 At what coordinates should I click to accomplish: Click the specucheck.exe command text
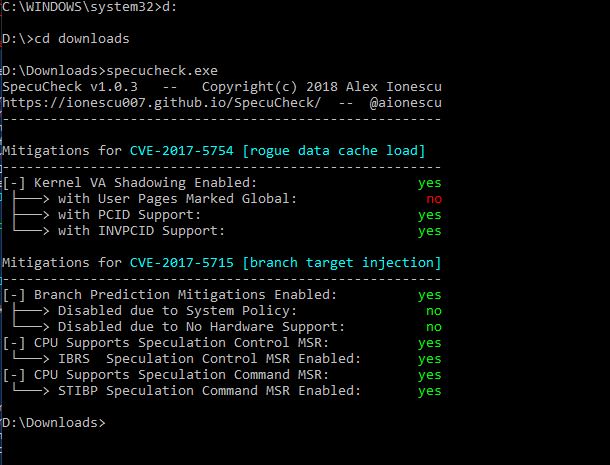(x=182, y=71)
